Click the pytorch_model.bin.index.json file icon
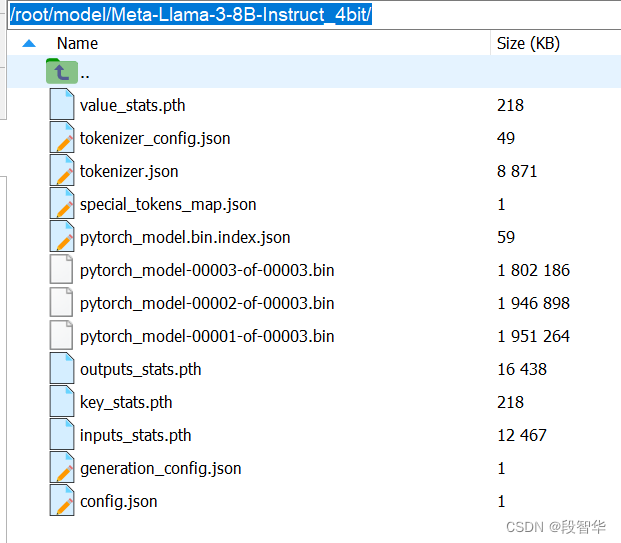This screenshot has width=621, height=543. click(x=62, y=236)
